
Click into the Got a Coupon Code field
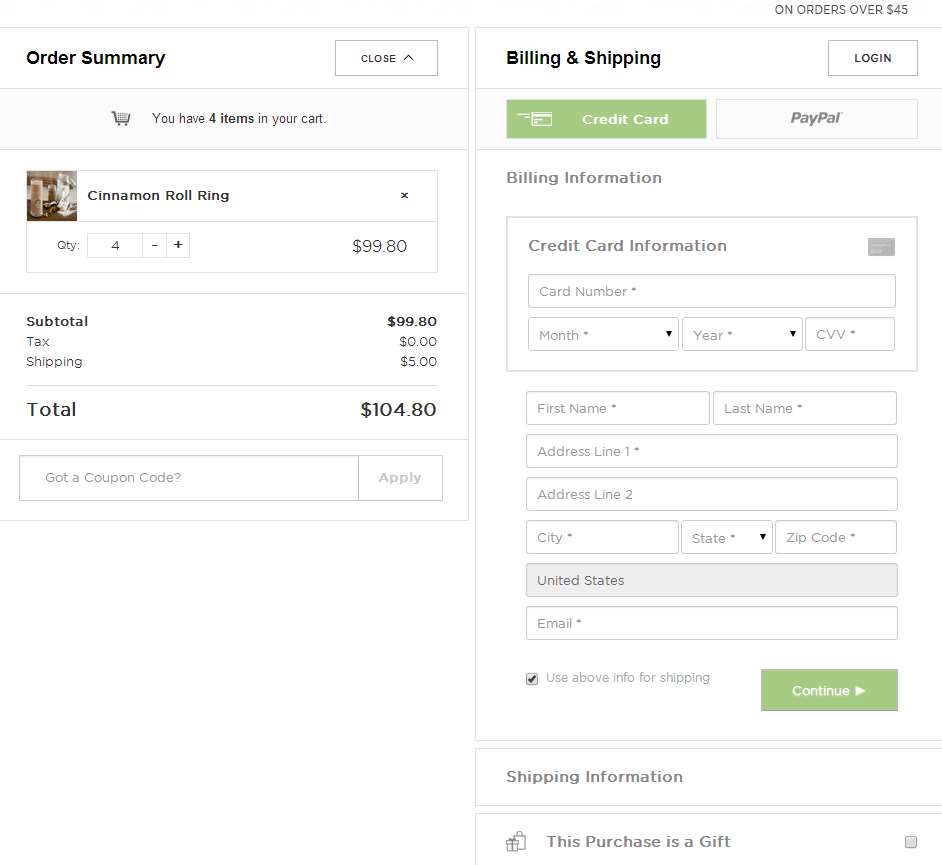coord(189,478)
